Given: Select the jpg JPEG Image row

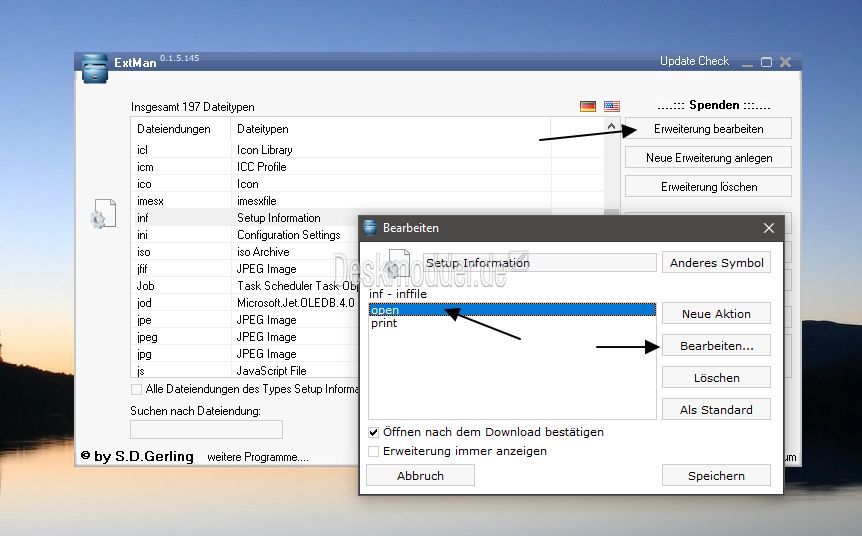Looking at the screenshot, I should coord(245,354).
